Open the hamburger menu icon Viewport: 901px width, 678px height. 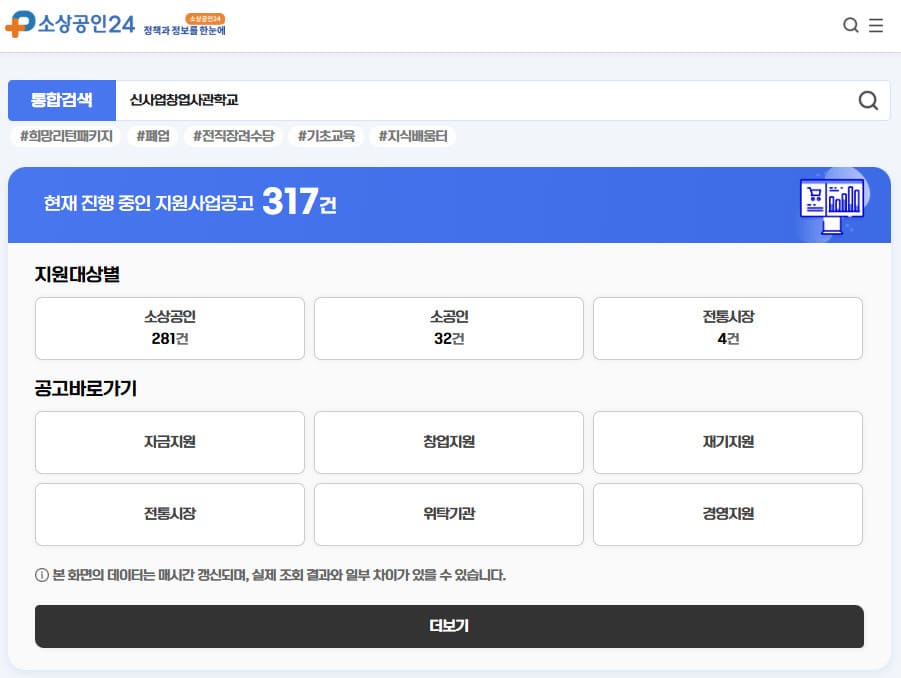876,26
